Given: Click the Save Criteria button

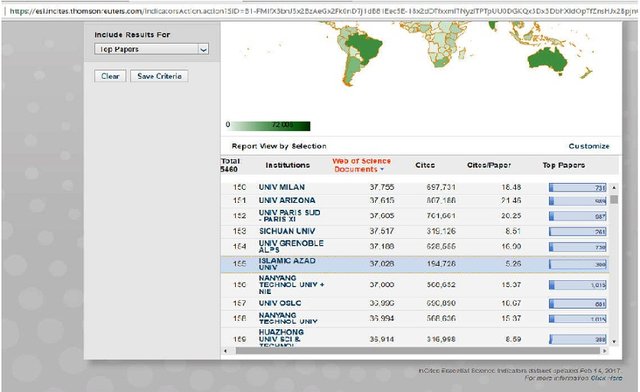Looking at the screenshot, I should (159, 76).
